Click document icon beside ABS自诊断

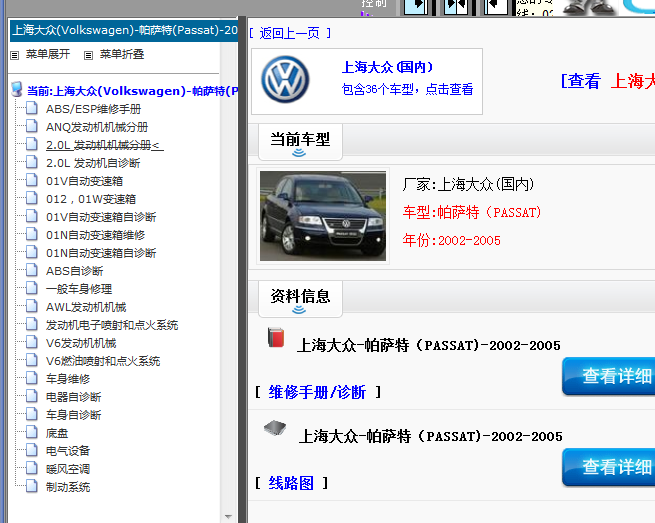click(x=32, y=270)
